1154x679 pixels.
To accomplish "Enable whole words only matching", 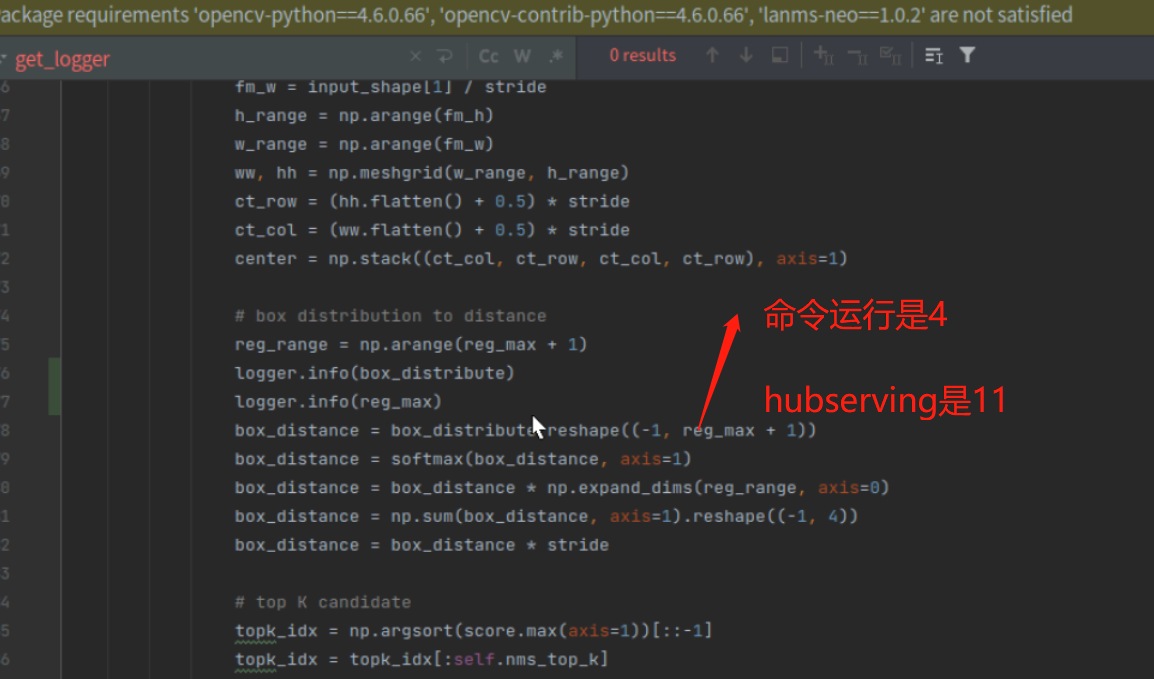I will (522, 55).
